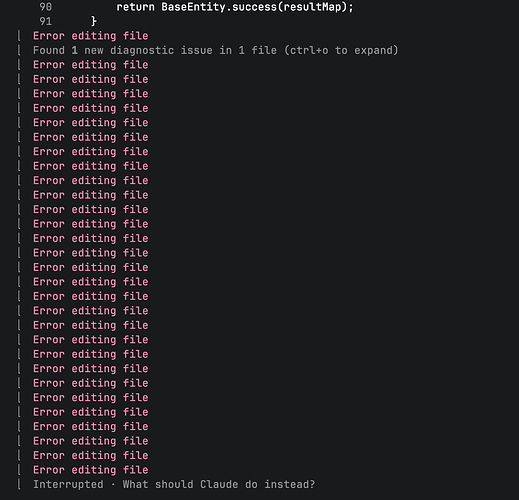Click the vertical bar beside the diagnostic issue line
519x500 pixels.
click(x=19, y=50)
